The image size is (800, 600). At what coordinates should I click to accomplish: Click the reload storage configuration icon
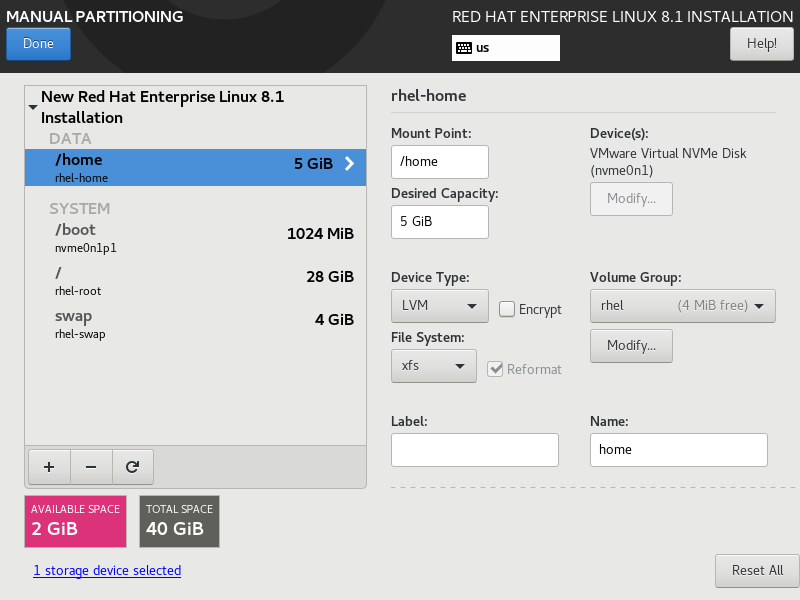click(133, 467)
